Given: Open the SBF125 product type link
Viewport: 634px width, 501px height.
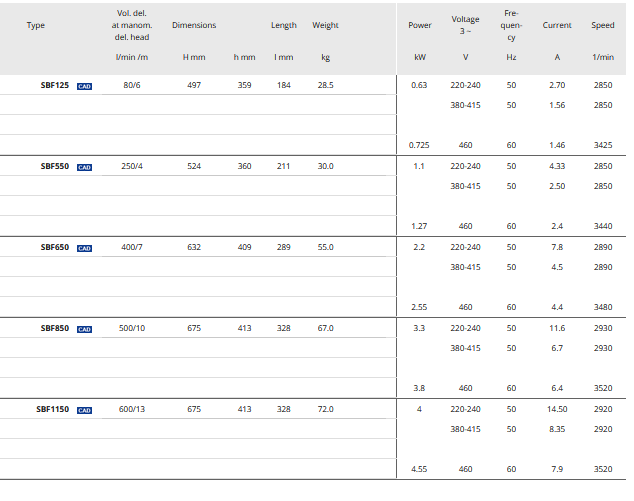Looking at the screenshot, I should pos(54,86).
